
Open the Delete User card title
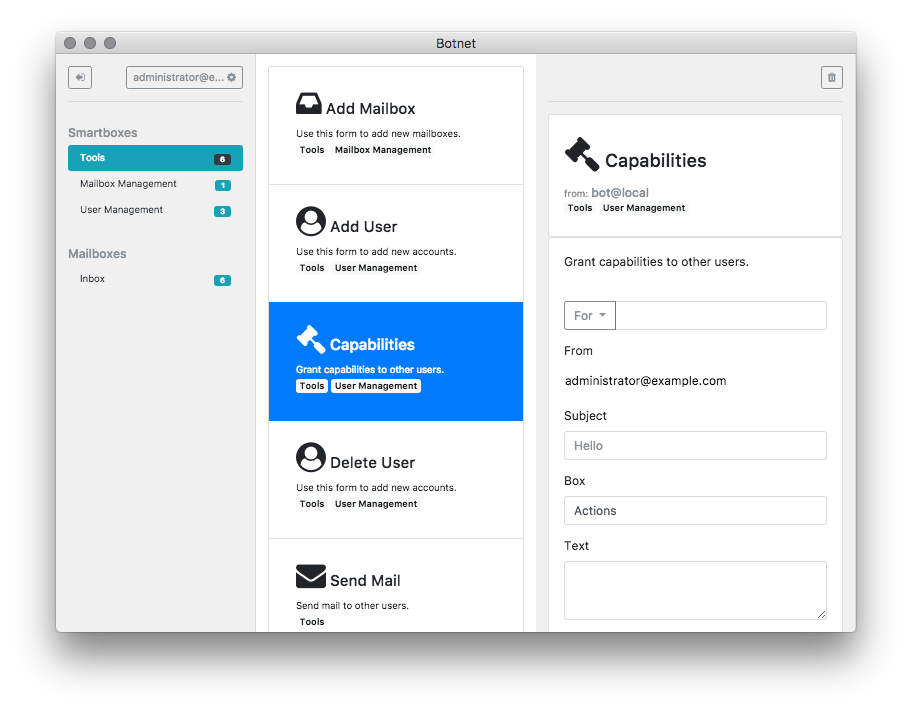point(372,463)
